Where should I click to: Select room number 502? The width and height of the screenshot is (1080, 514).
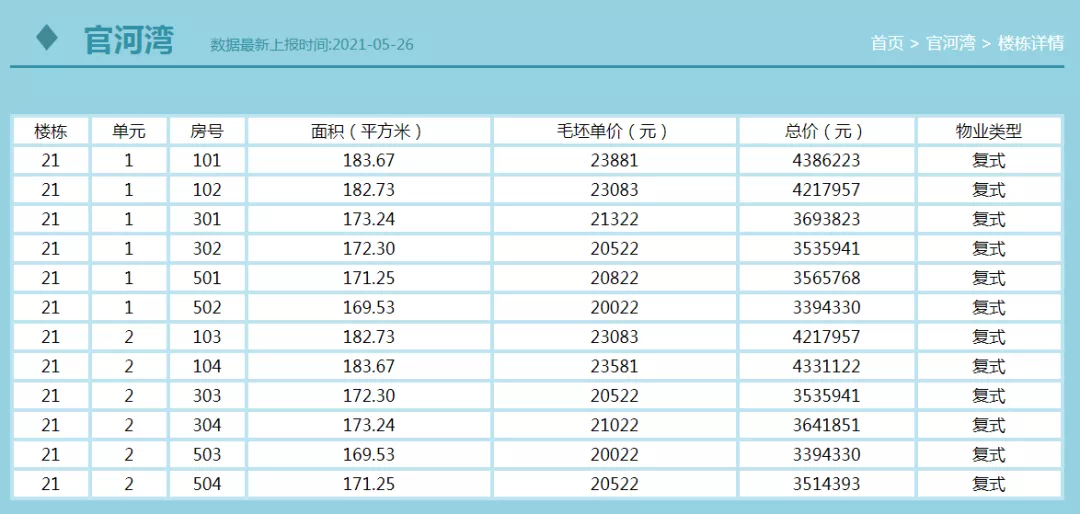pyautogui.click(x=207, y=307)
